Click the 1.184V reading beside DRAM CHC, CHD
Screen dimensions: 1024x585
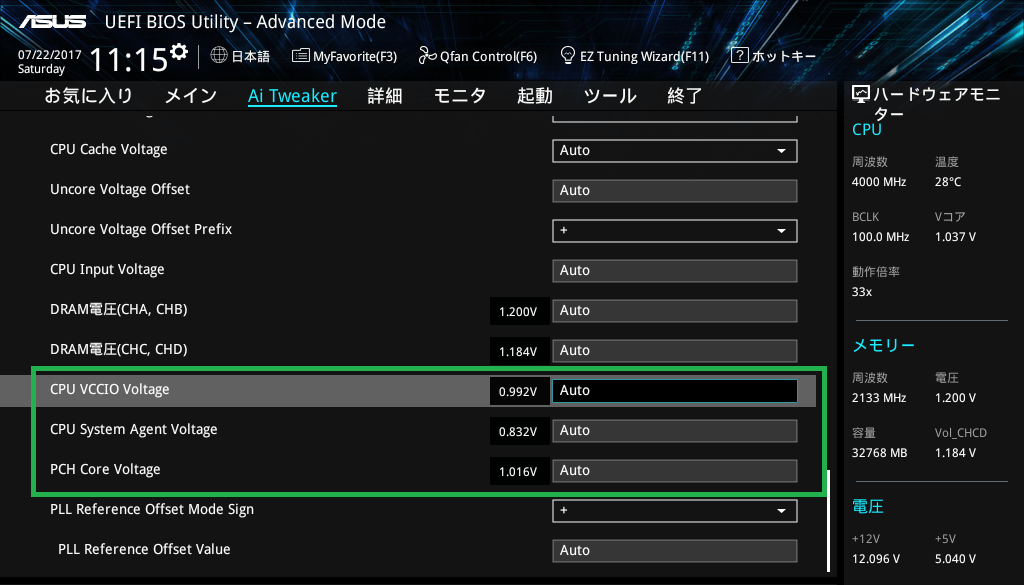[519, 352]
